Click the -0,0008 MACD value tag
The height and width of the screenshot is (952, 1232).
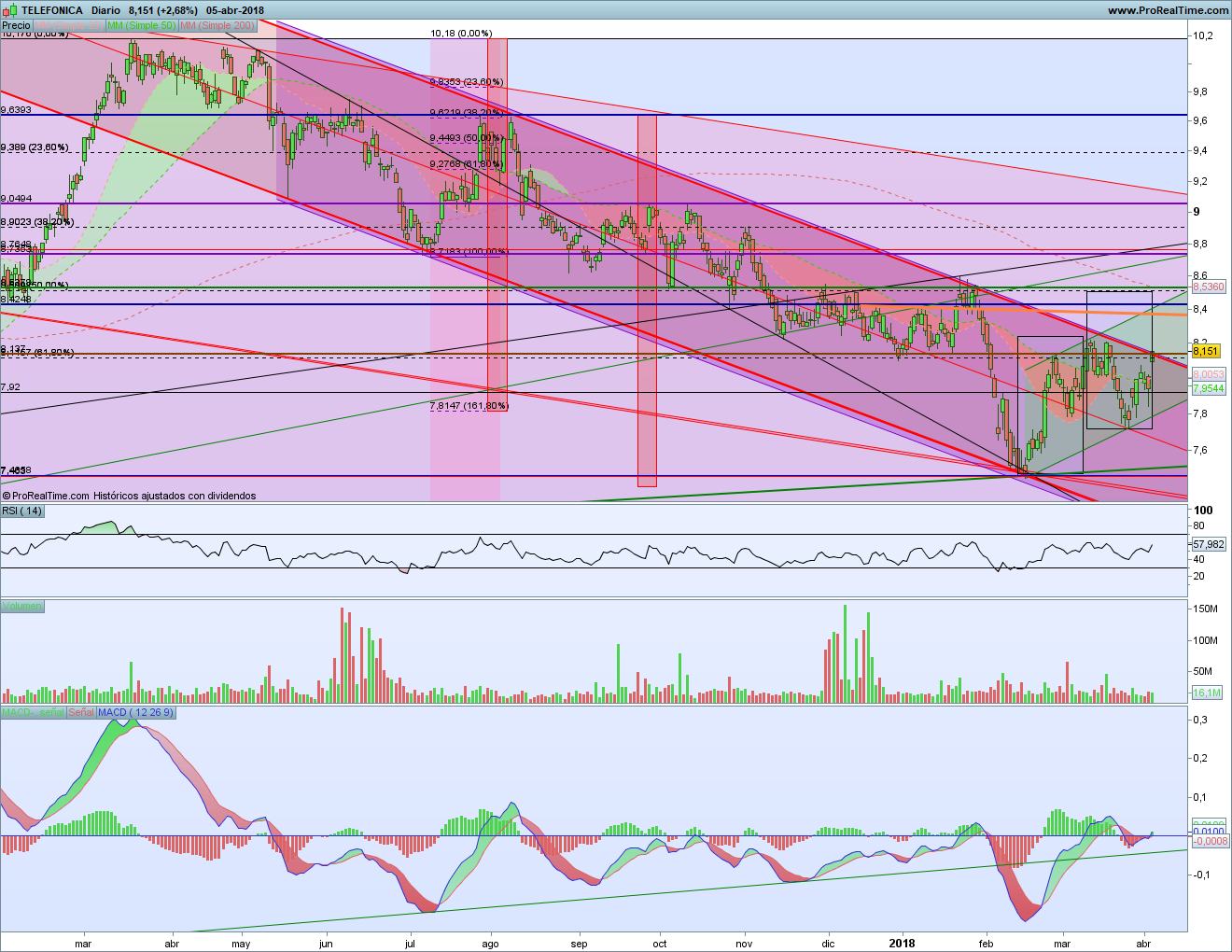coord(1211,841)
